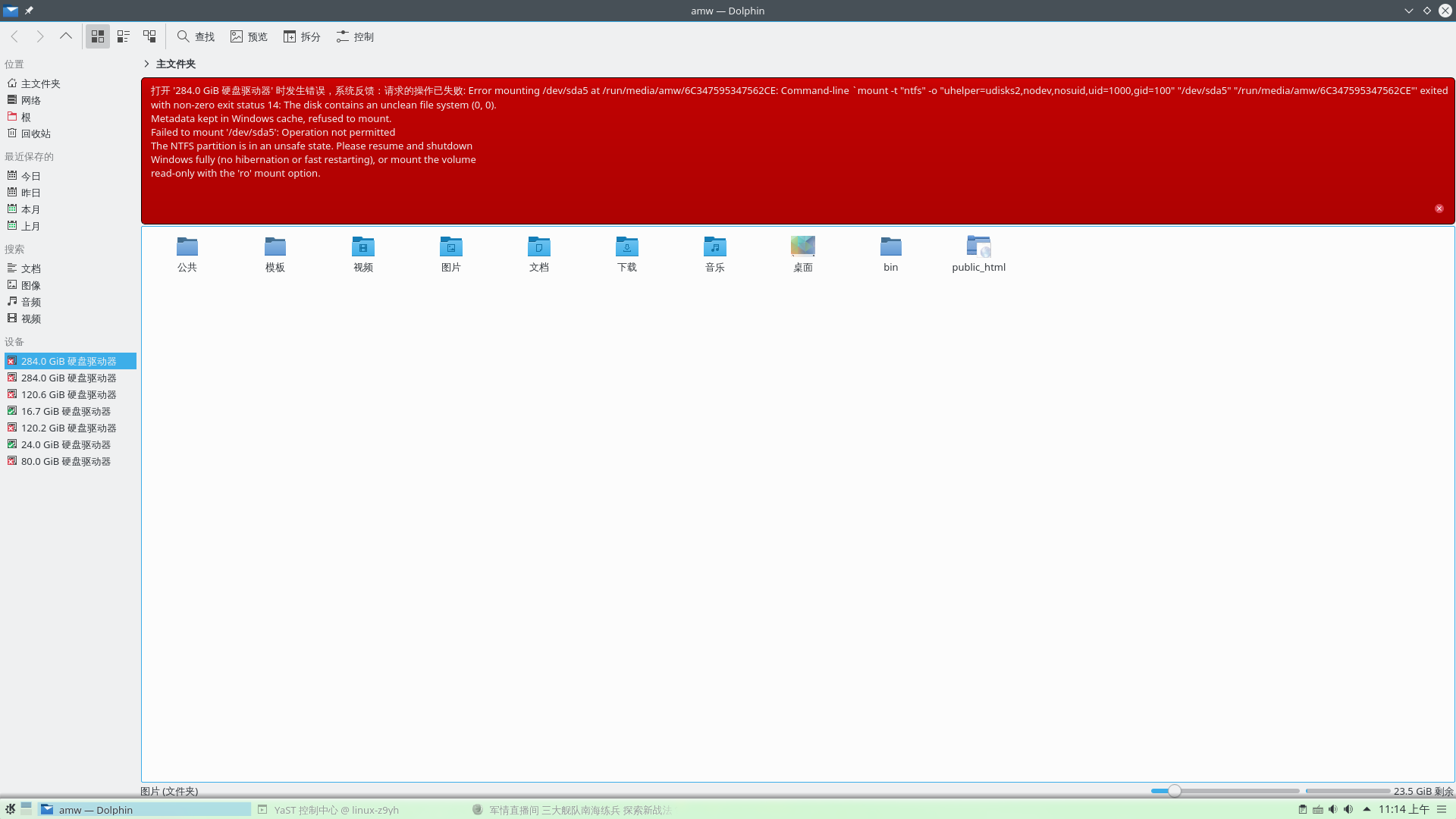Go up to the parent folder
Screen dimensions: 1456x819
66,36
